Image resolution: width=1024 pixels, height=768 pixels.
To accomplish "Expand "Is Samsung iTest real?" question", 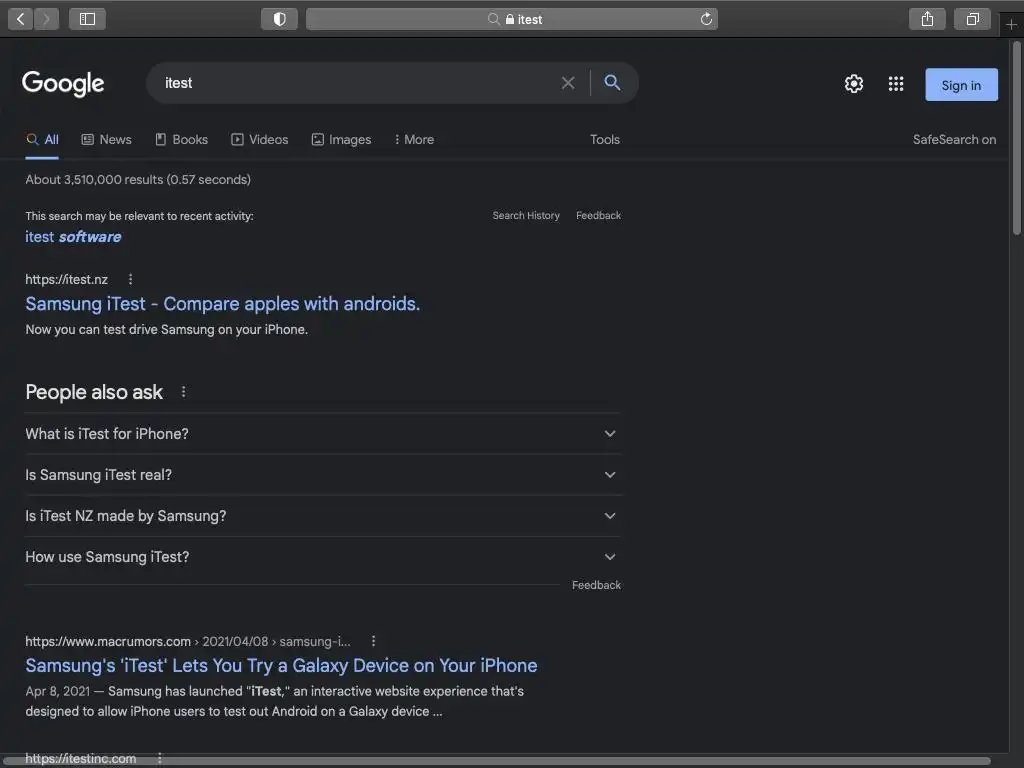I will tap(323, 475).
